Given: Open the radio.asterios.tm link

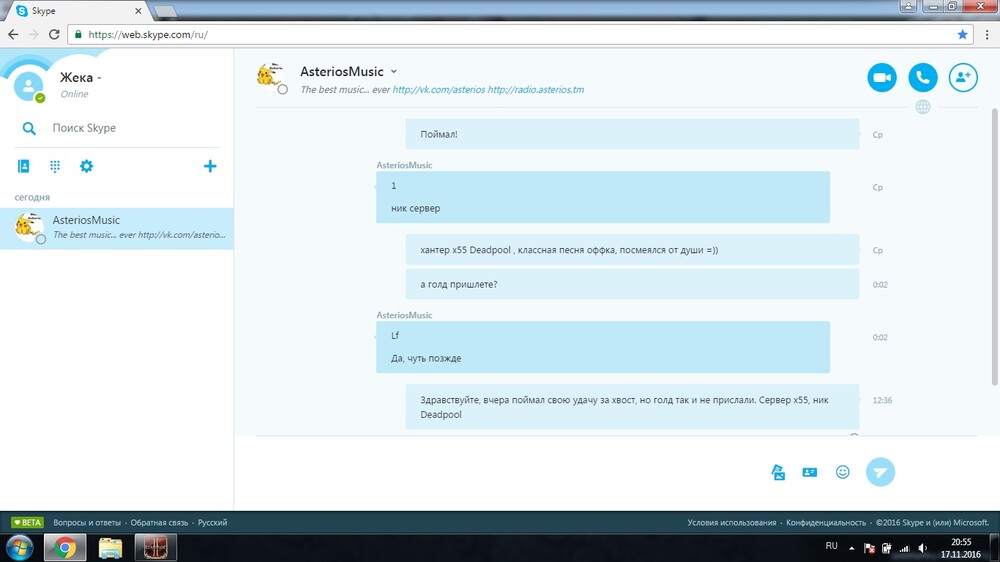Looking at the screenshot, I should (536, 90).
